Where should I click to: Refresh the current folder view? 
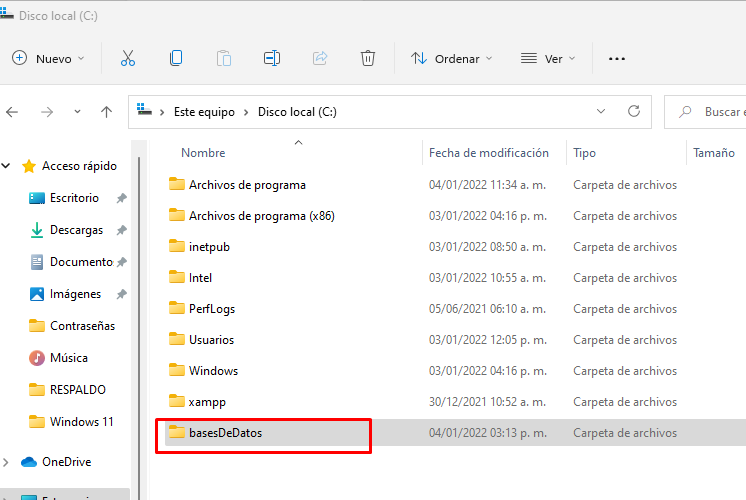click(x=633, y=112)
